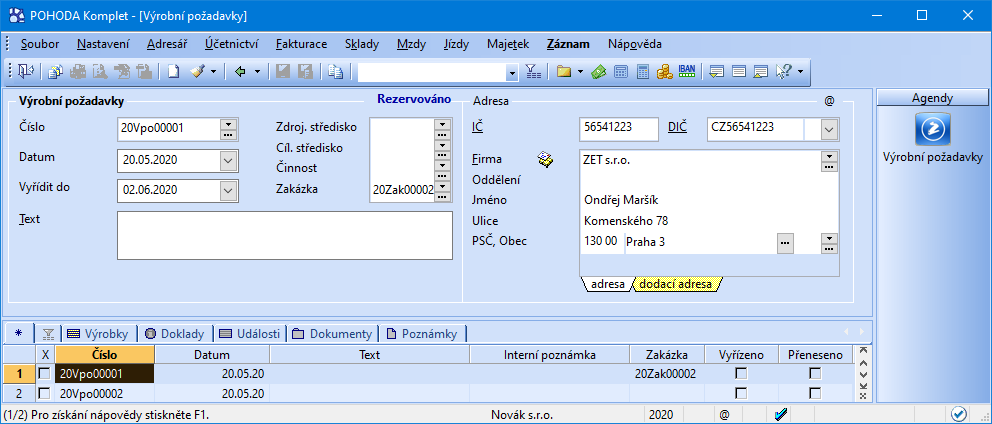Viewport: 992px width, 424px height.
Task: Click the IBAN toolbar icon
Action: pyautogui.click(x=687, y=71)
